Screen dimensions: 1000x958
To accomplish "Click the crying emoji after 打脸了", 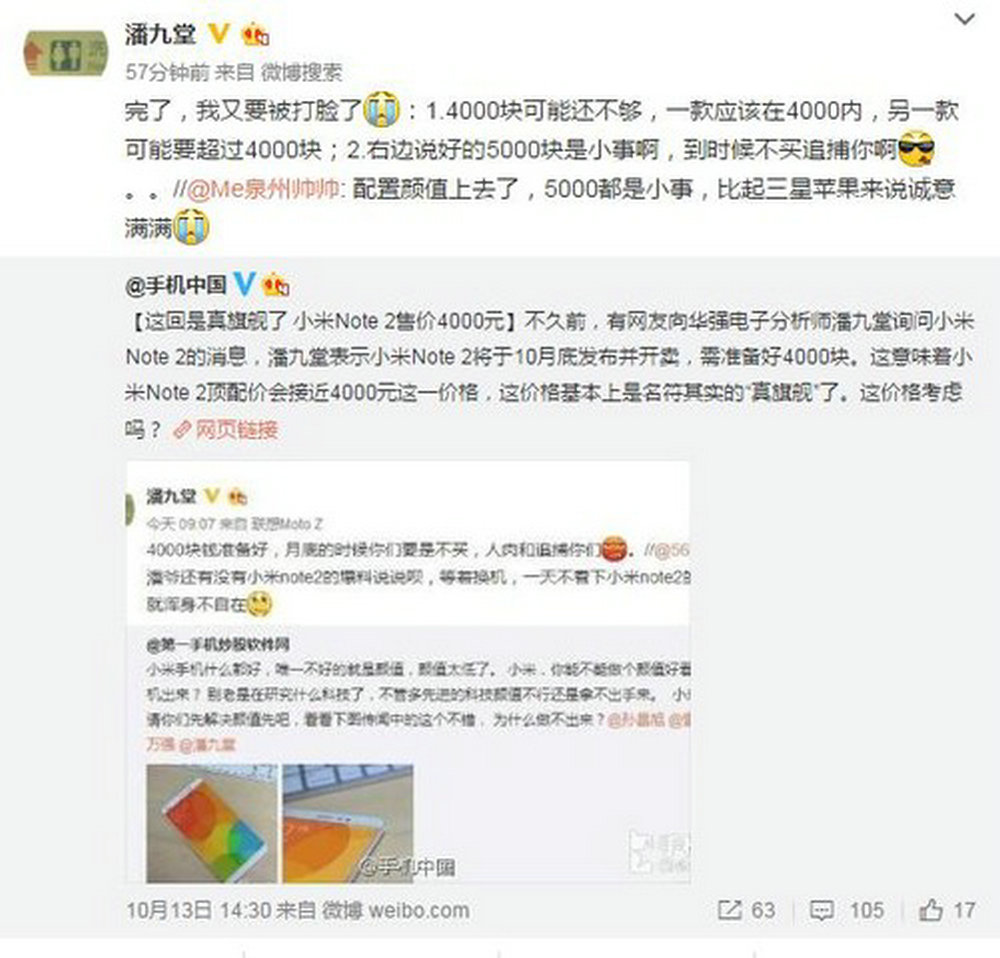I will [x=381, y=109].
